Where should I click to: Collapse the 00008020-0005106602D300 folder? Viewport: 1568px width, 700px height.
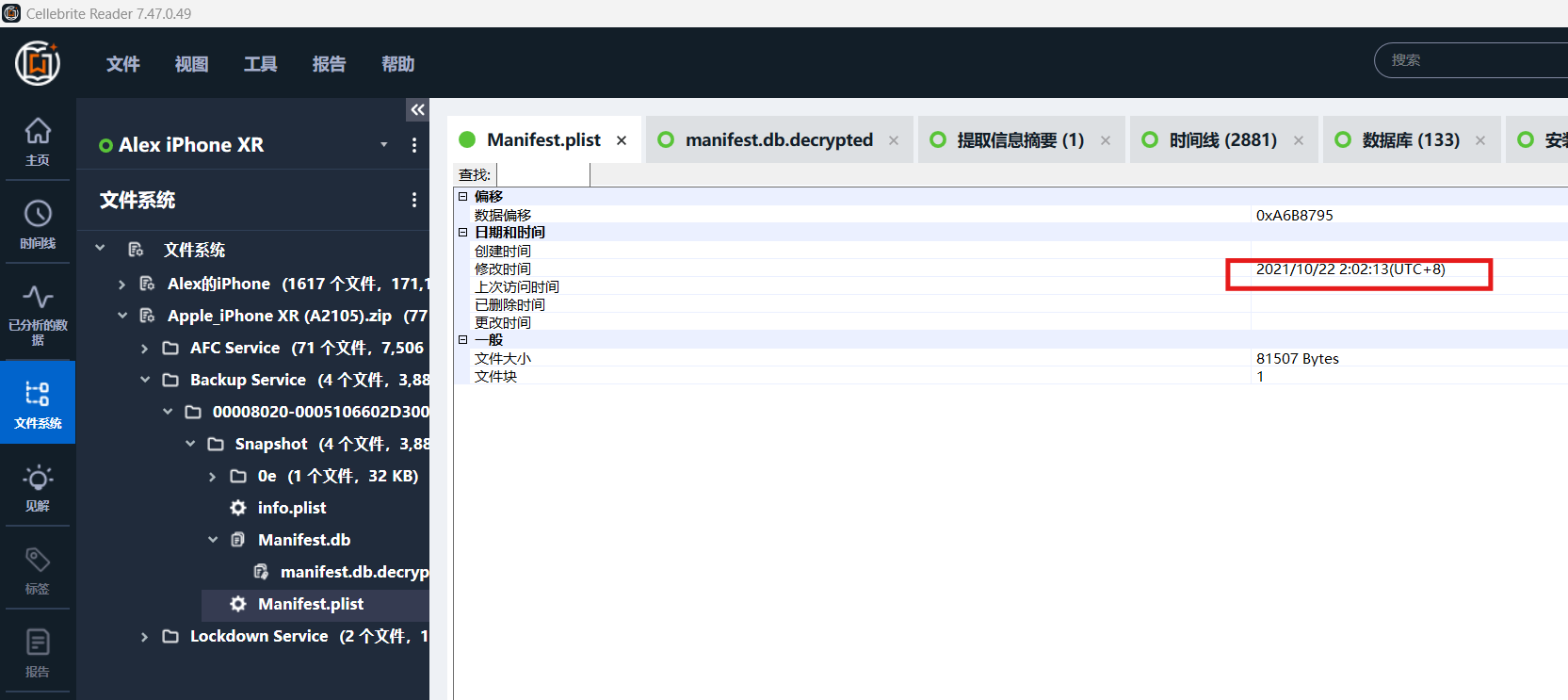(x=168, y=412)
